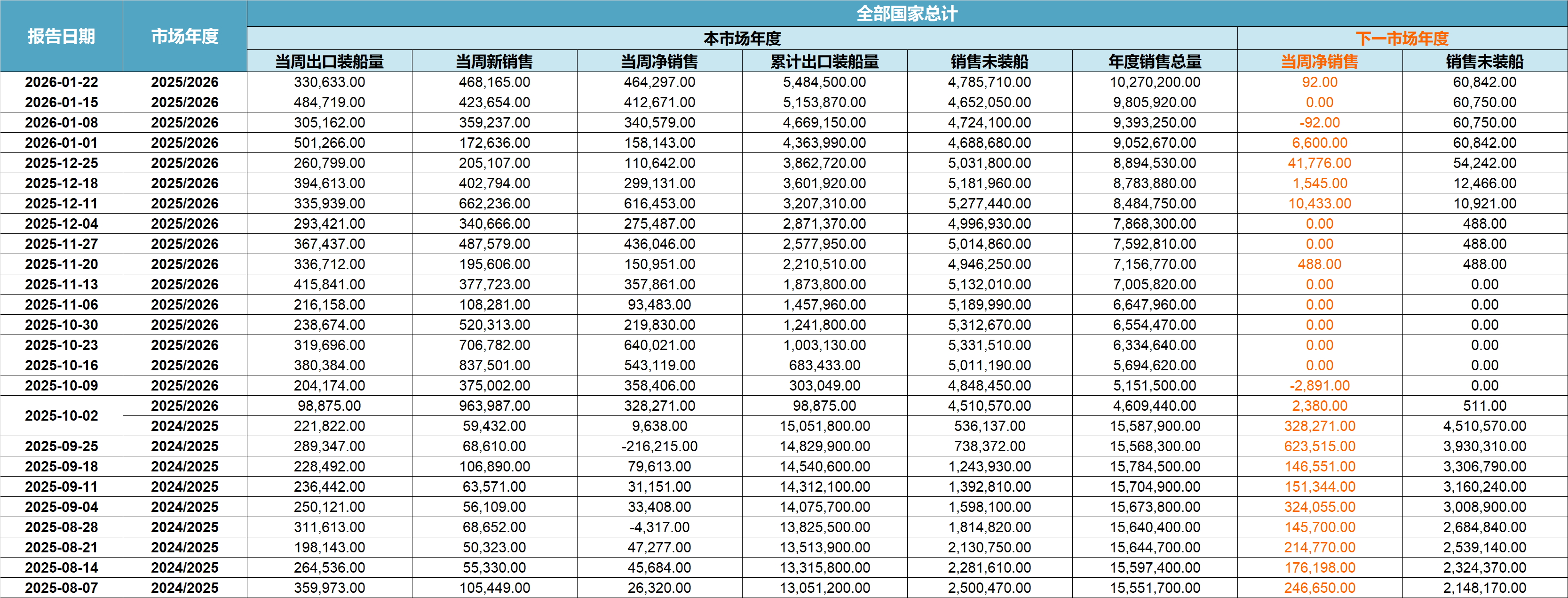Click the 报告日期 column header
This screenshot has width=1568, height=598.
click(62, 37)
